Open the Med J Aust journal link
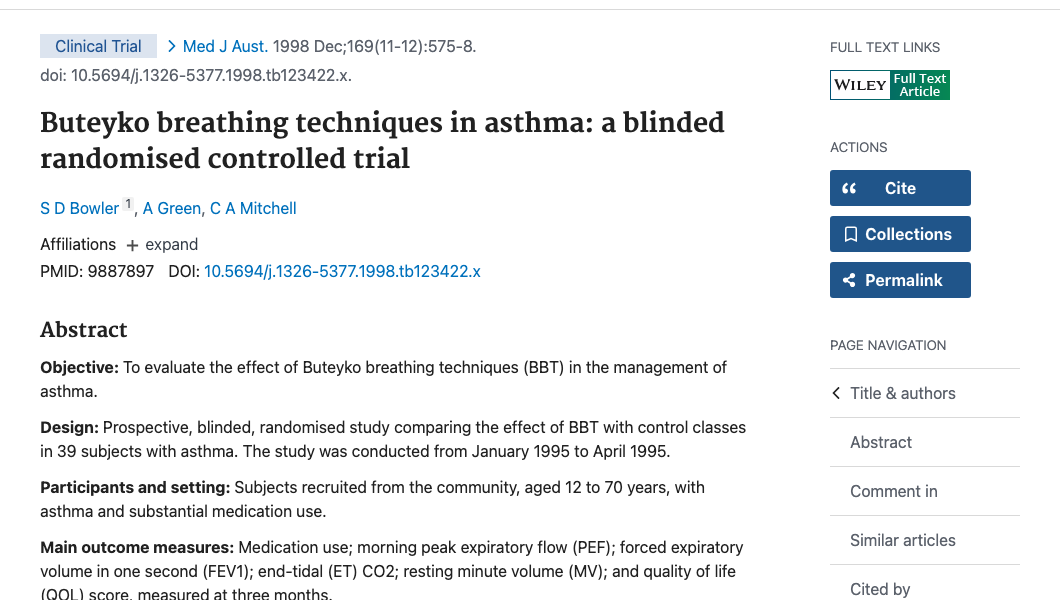The width and height of the screenshot is (1060, 600). (221, 46)
